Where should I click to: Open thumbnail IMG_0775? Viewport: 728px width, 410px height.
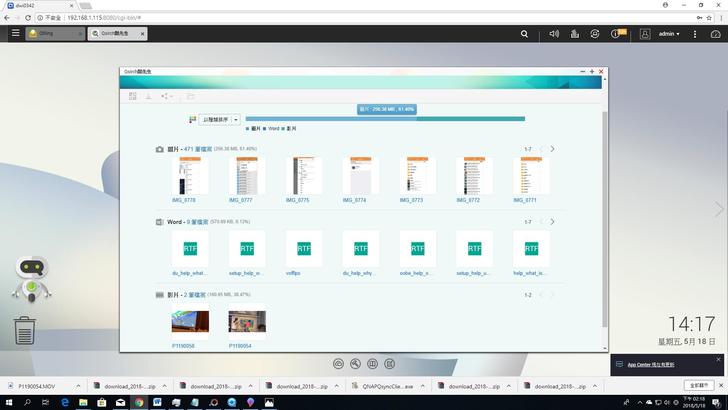tap(304, 176)
